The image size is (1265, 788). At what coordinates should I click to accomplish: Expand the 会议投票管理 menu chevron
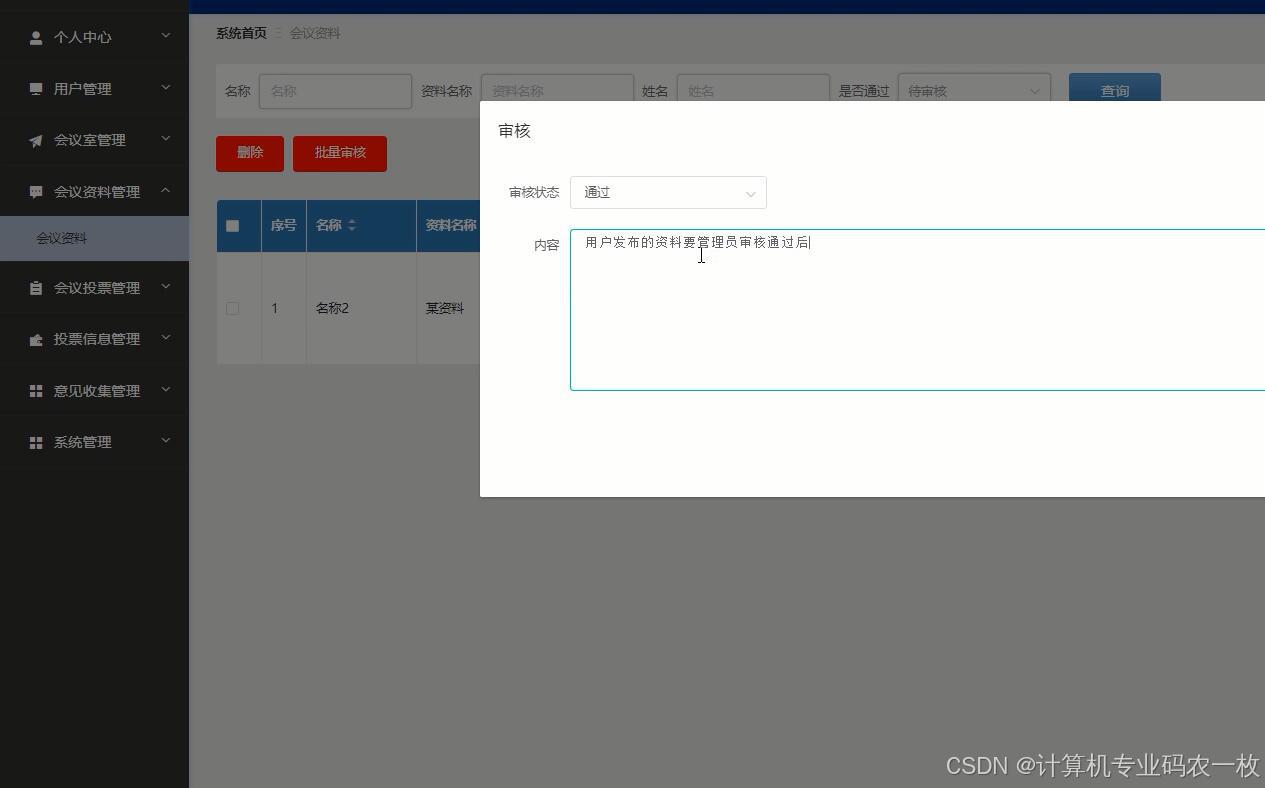[166, 287]
